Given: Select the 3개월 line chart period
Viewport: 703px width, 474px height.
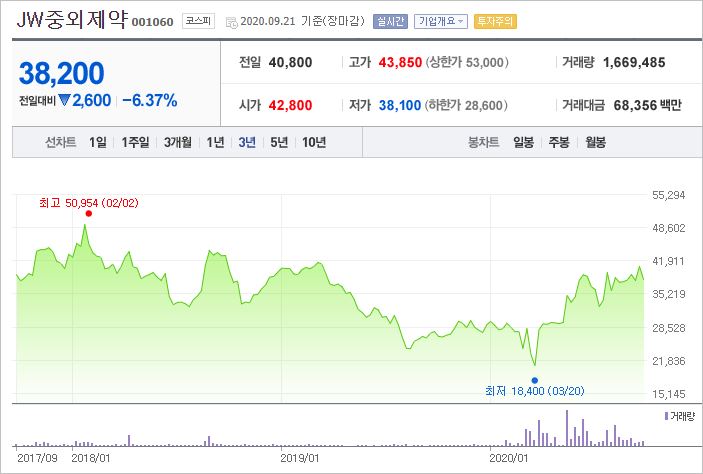Looking at the screenshot, I should (x=178, y=142).
